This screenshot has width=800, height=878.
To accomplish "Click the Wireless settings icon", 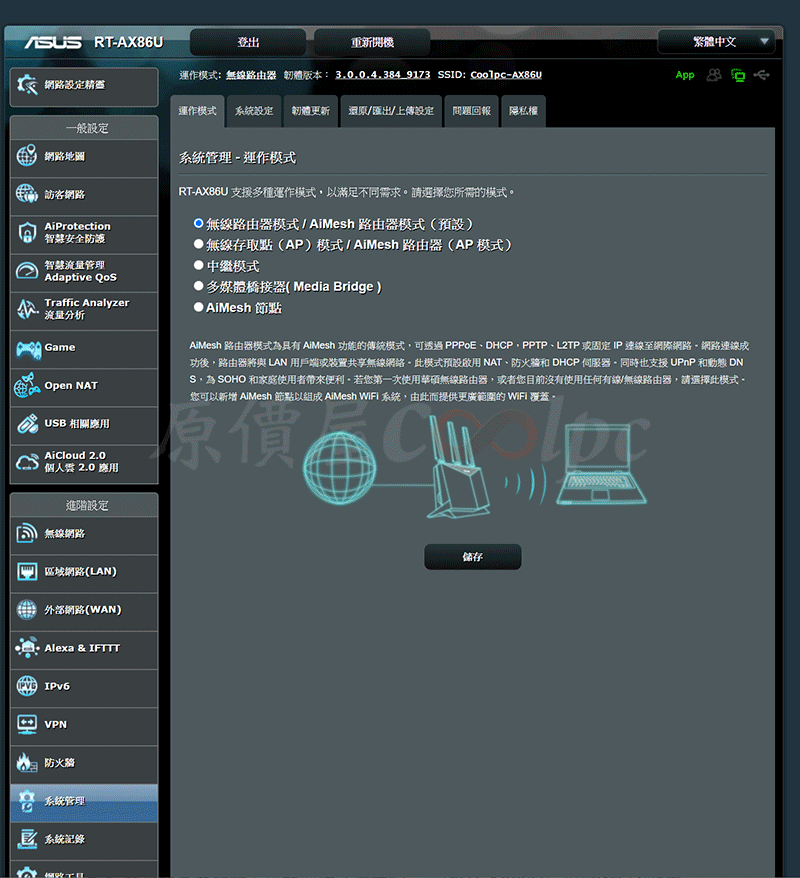I will point(27,534).
